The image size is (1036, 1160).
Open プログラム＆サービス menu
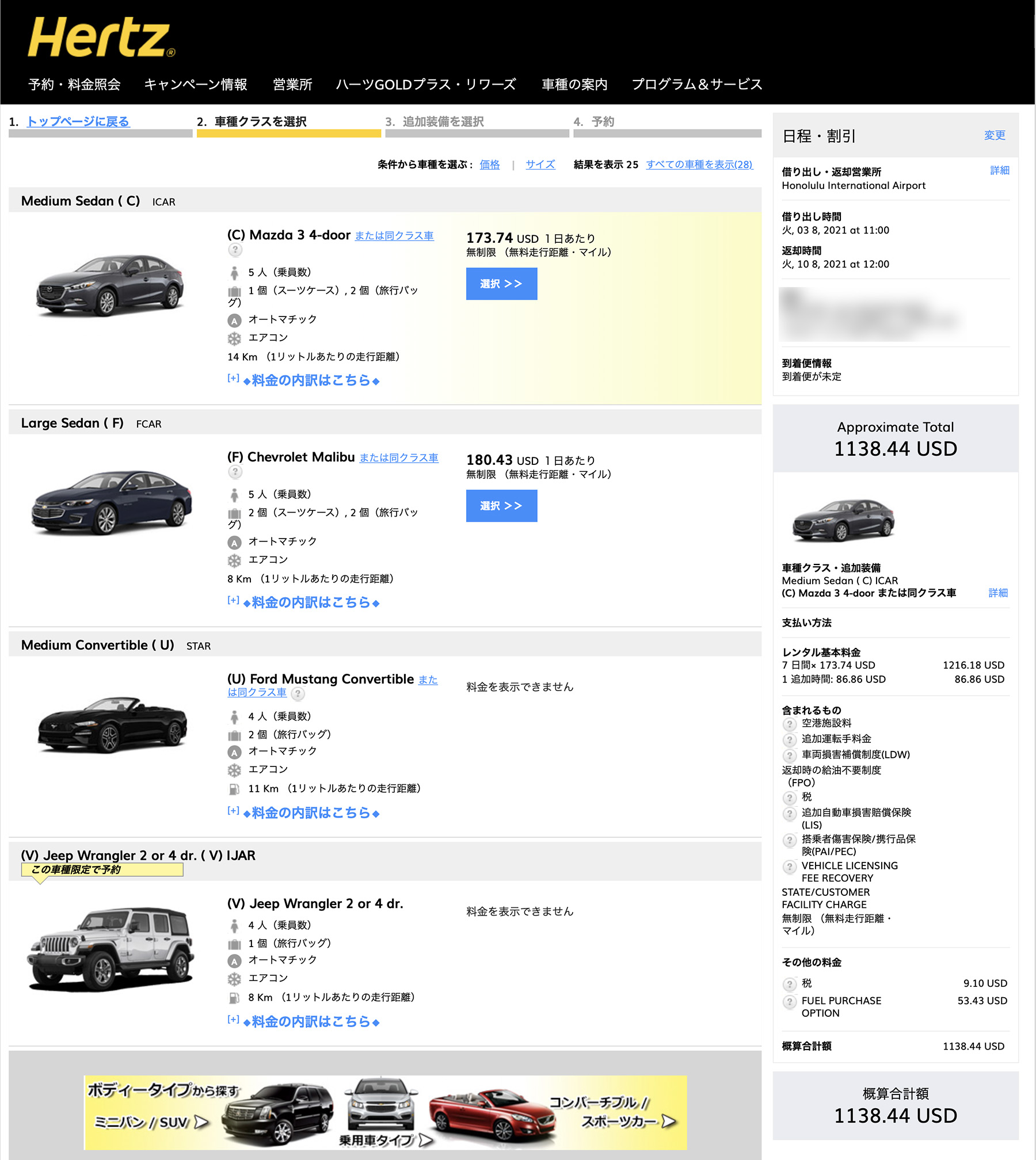697,85
